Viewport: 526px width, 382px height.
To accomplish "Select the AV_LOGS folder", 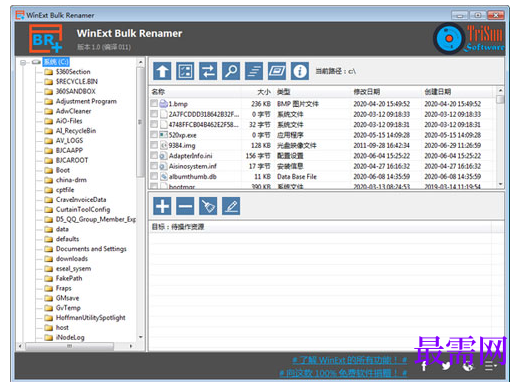I will 69,141.
